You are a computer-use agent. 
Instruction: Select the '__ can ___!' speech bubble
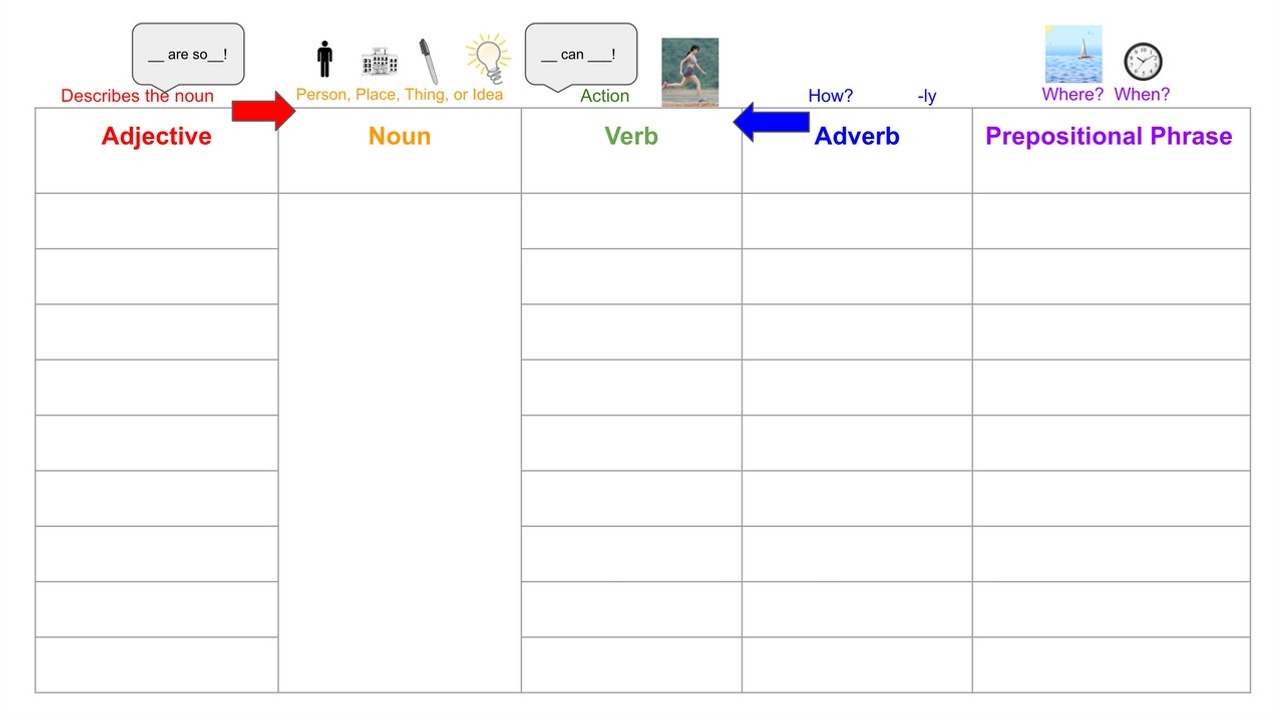580,55
